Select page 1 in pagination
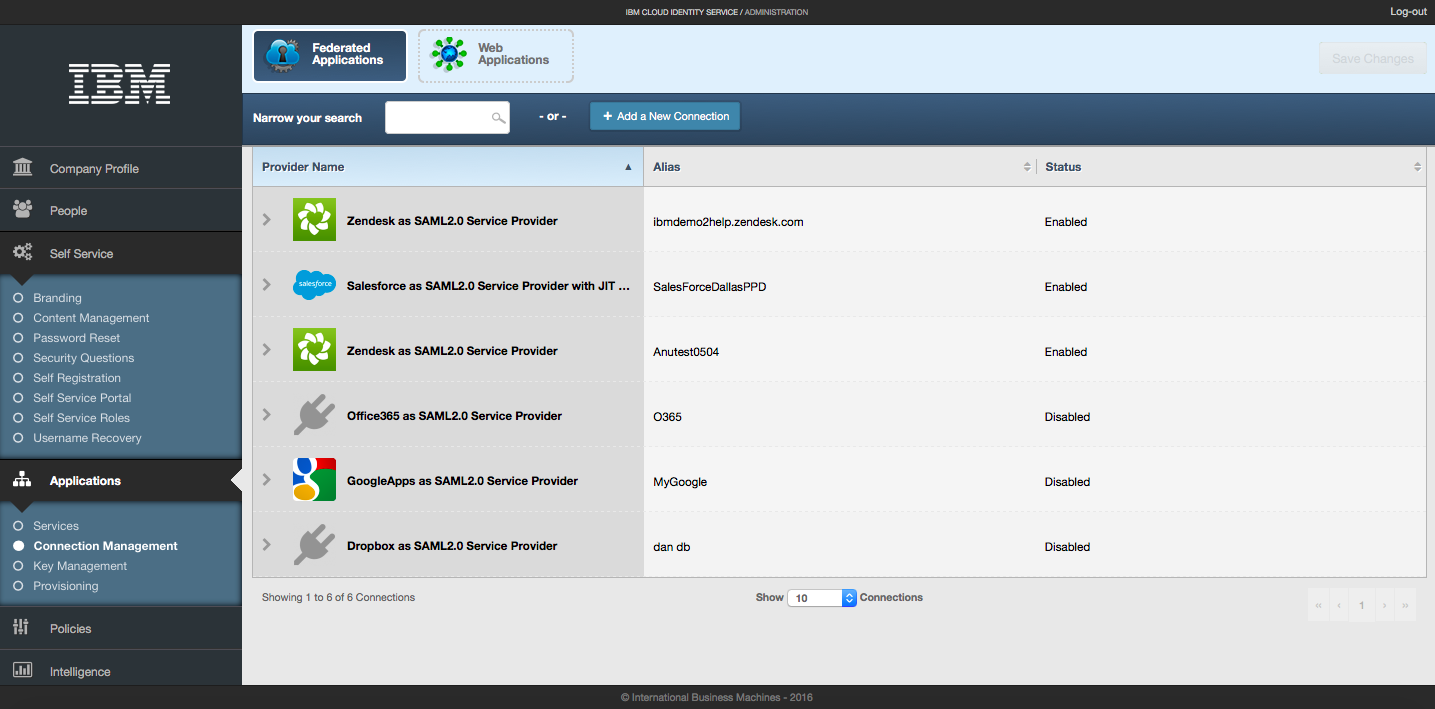The height and width of the screenshot is (709, 1435). pos(1362,605)
